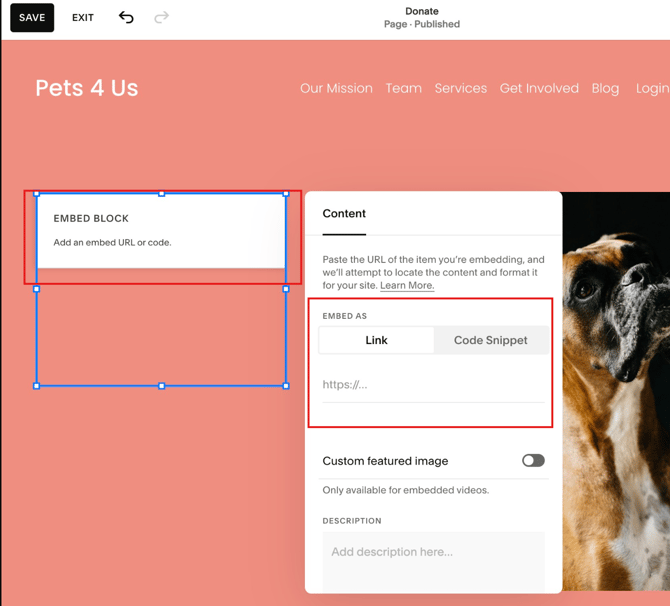Image resolution: width=670 pixels, height=606 pixels.
Task: Click the bottom-left resize handle of block
Action: (x=37, y=386)
